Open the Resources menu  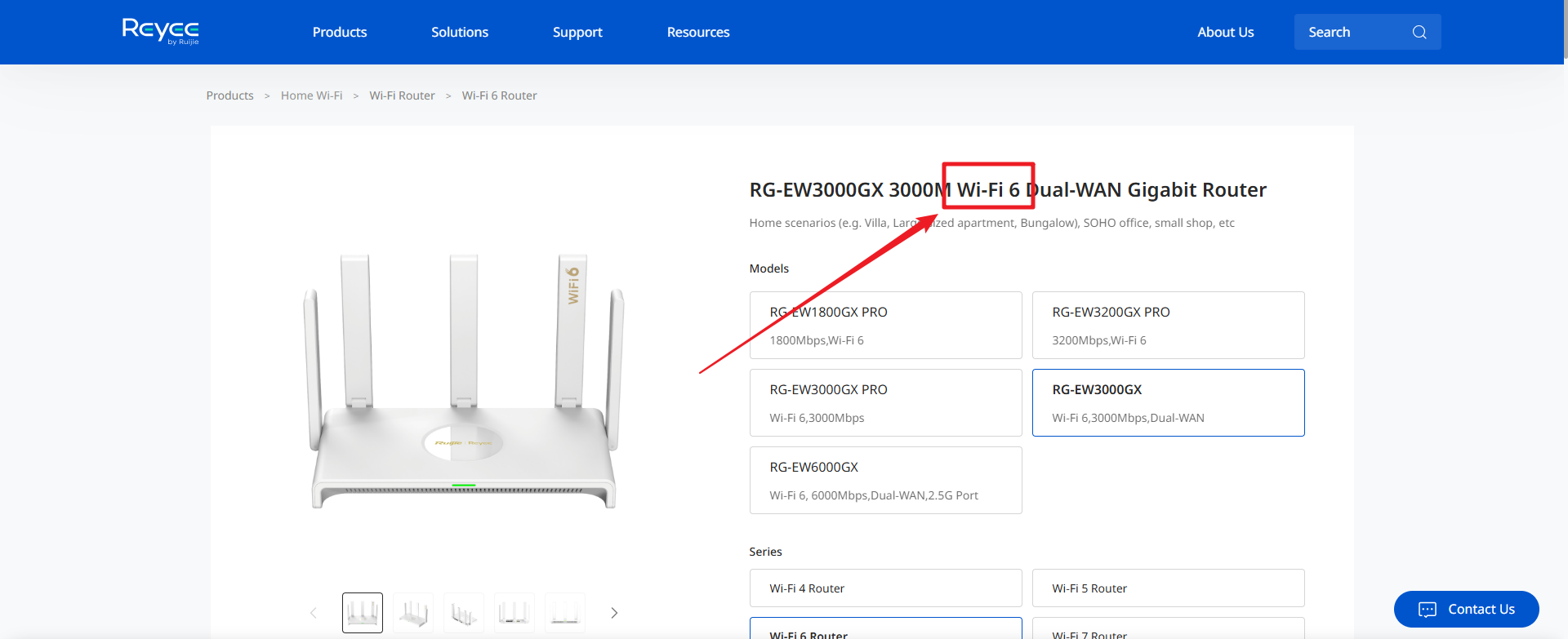coord(698,32)
